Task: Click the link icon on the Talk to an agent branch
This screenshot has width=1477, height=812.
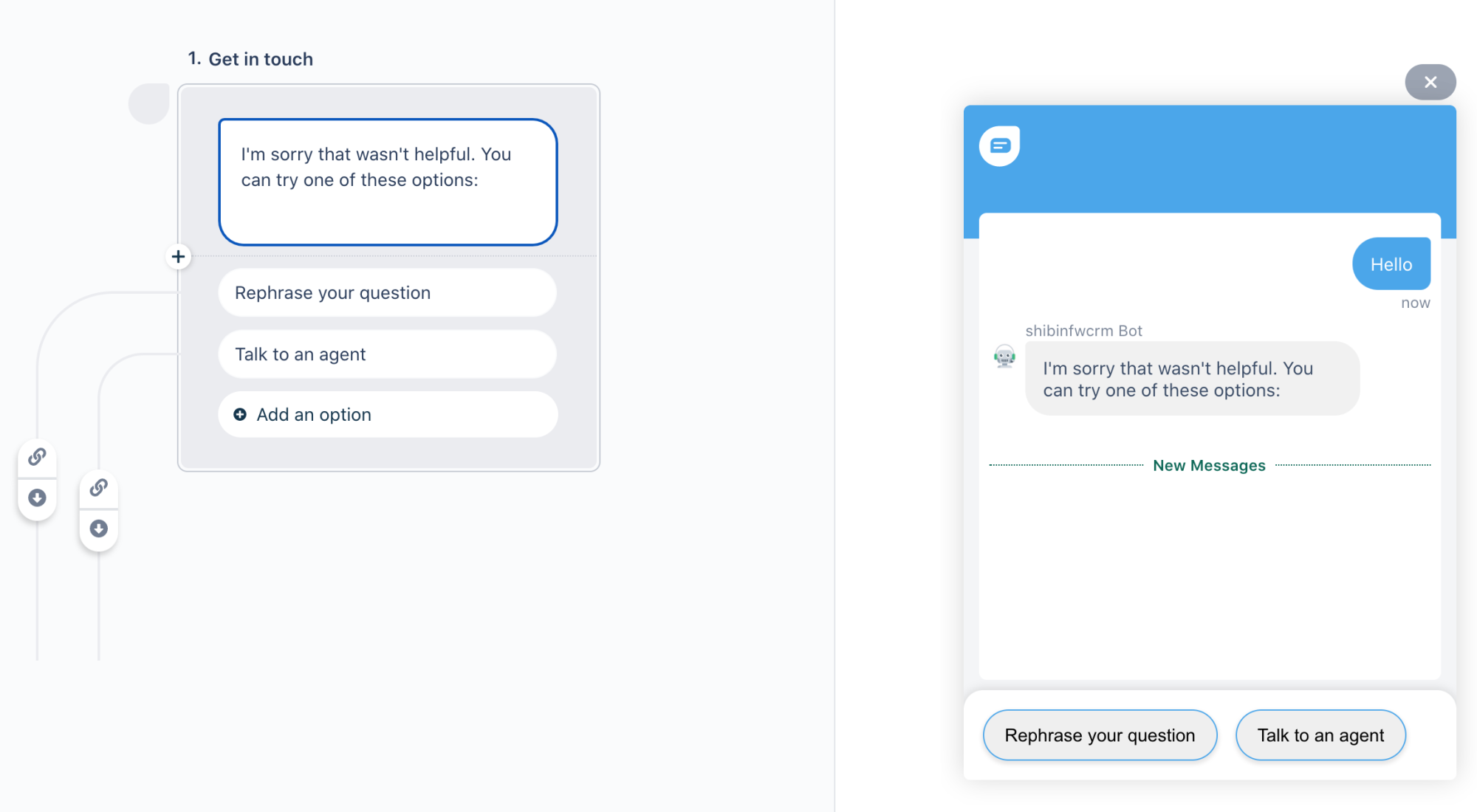Action: tap(98, 488)
